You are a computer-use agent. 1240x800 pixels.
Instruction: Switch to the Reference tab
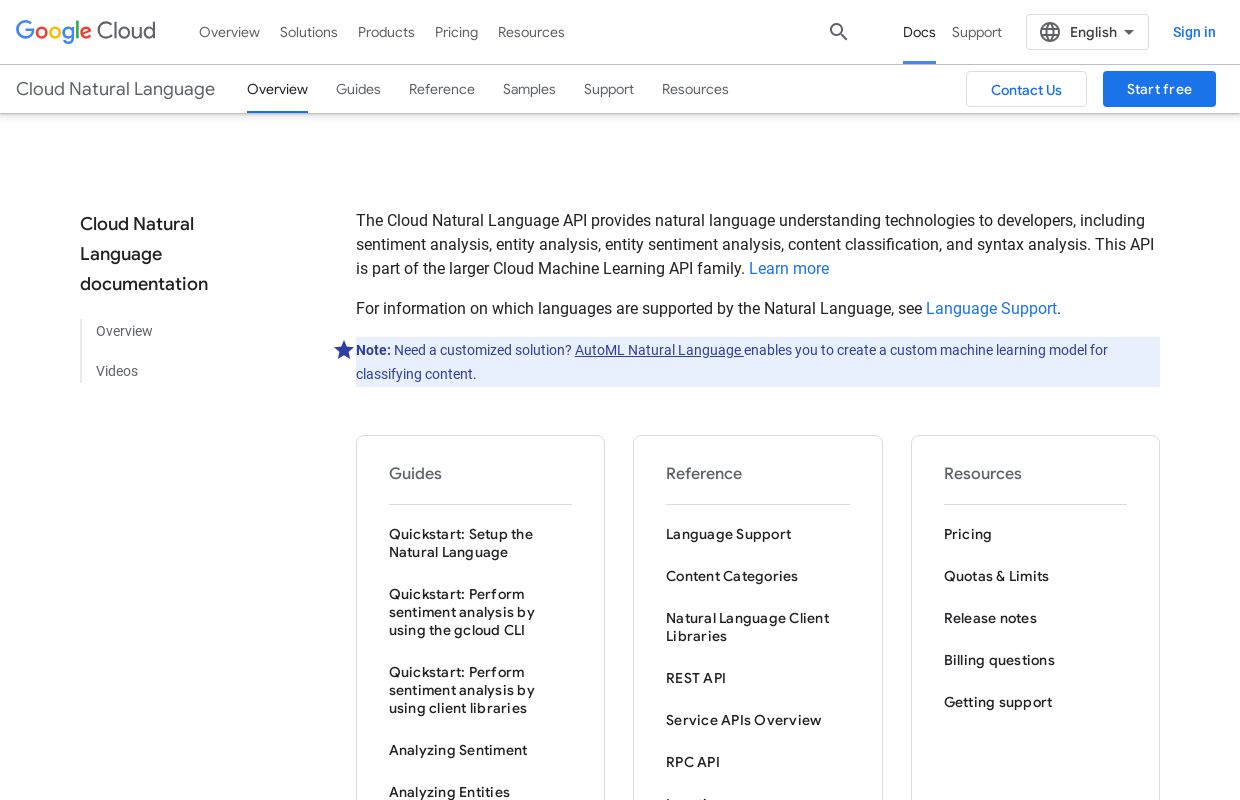442,89
